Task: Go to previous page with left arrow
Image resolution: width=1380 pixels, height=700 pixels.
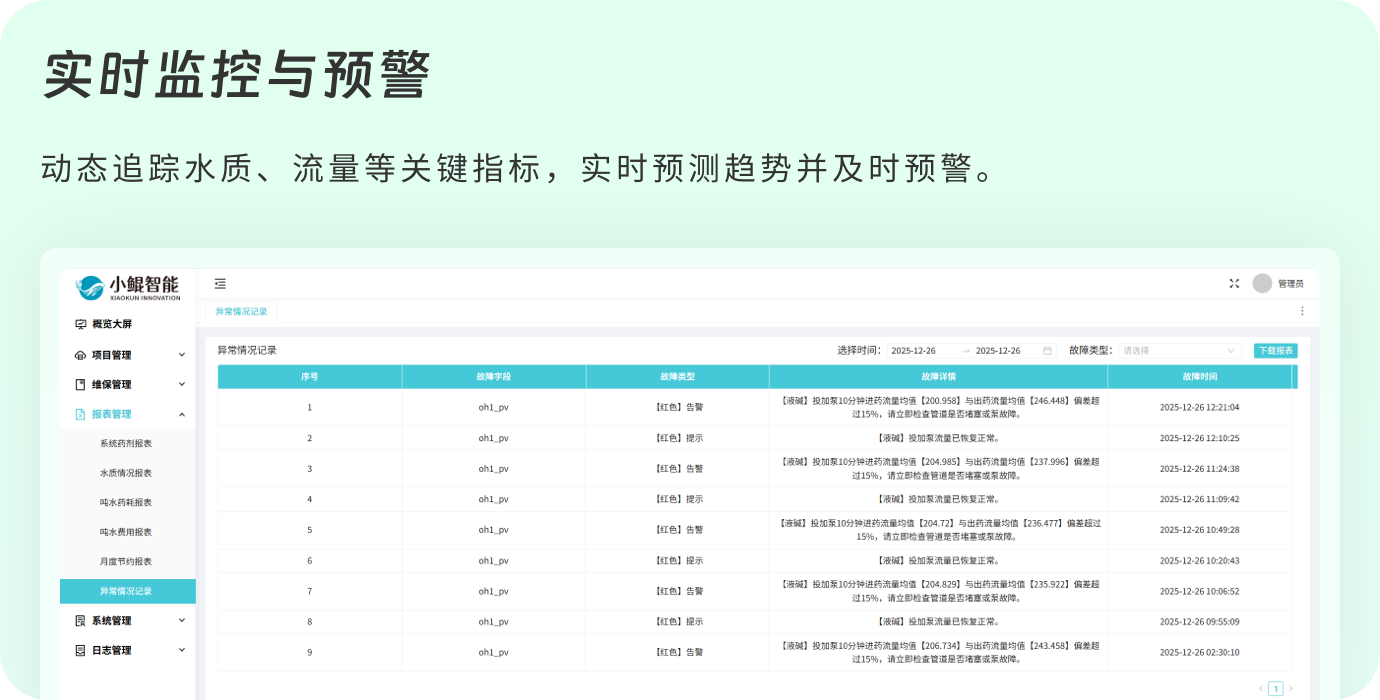Action: (1260, 689)
